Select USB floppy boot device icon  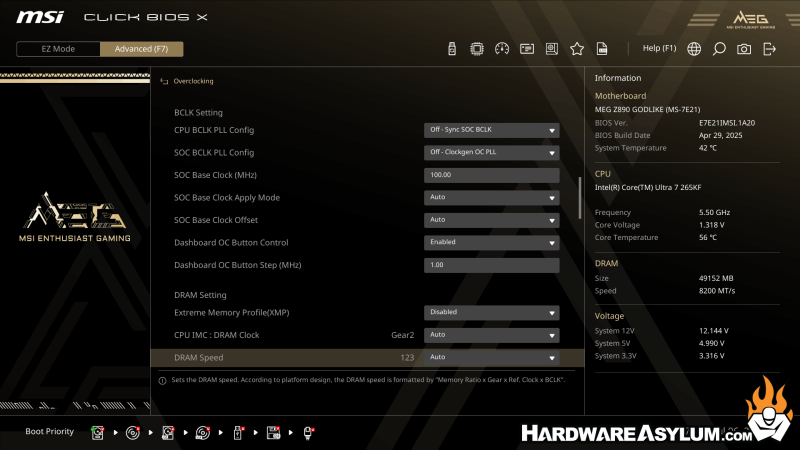(273, 433)
